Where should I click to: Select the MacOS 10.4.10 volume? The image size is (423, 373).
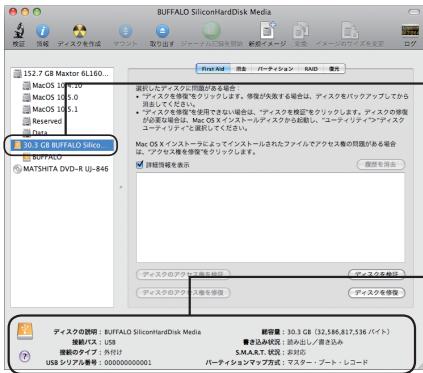[62, 85]
